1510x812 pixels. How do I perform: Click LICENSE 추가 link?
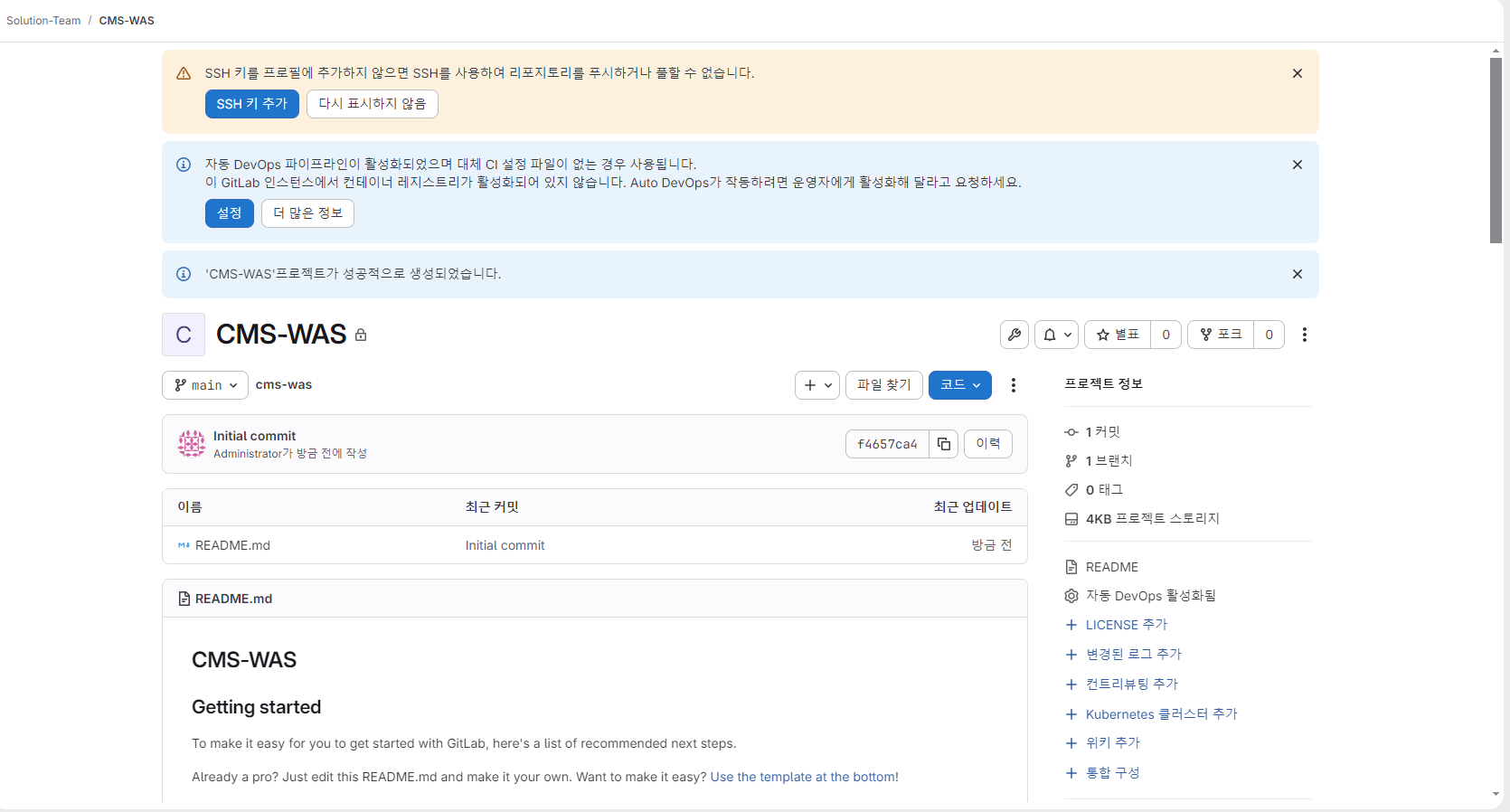point(1127,625)
